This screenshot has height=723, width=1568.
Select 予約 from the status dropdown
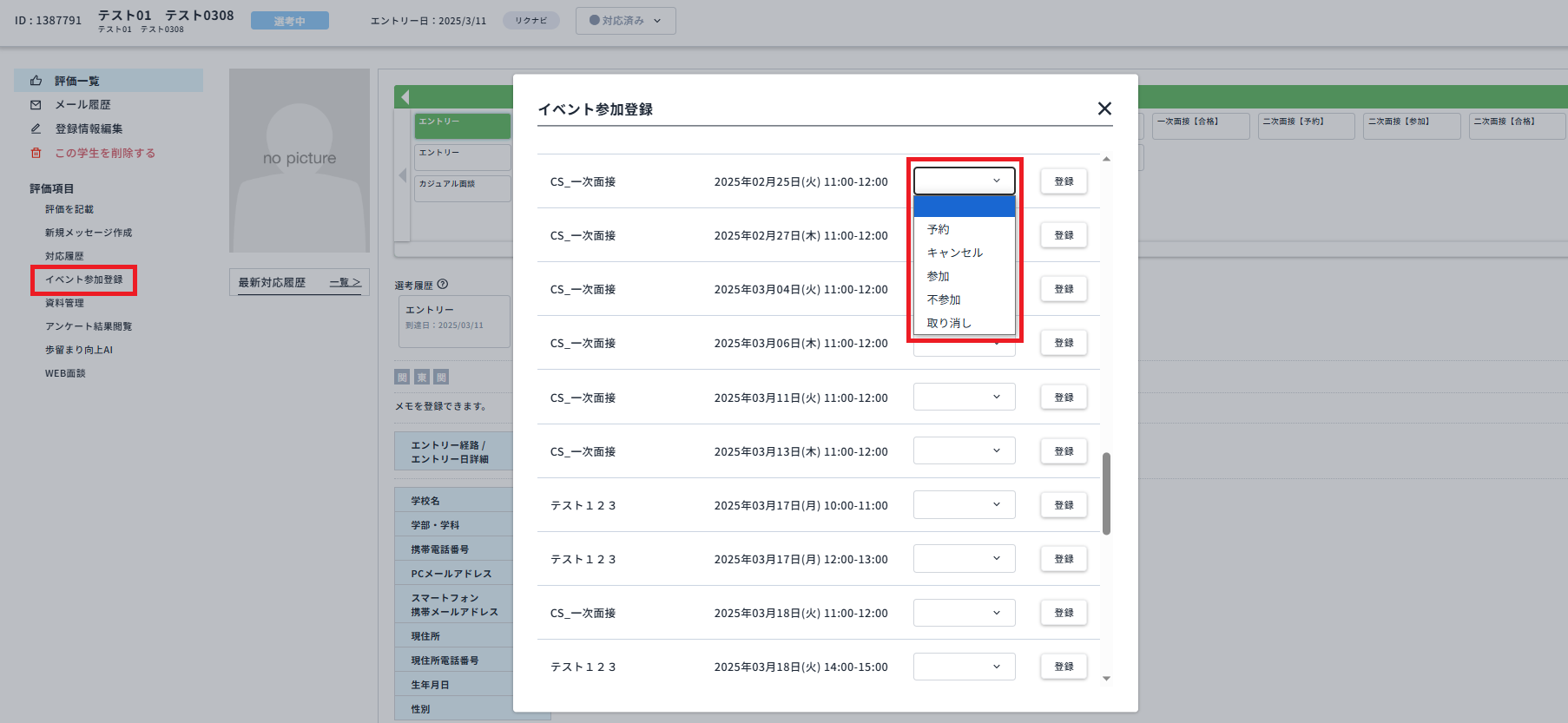[938, 230]
